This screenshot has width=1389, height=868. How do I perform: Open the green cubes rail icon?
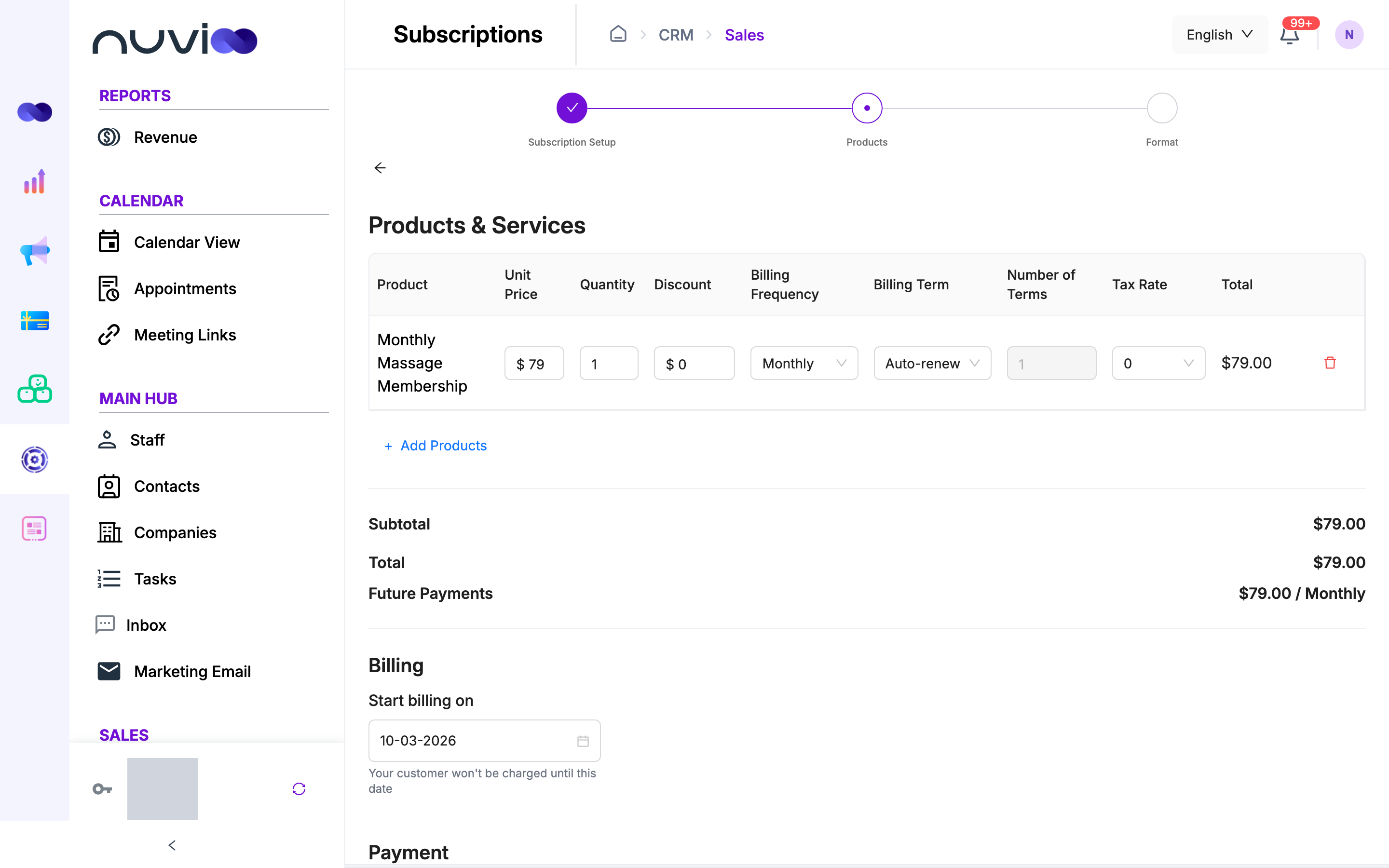34,390
